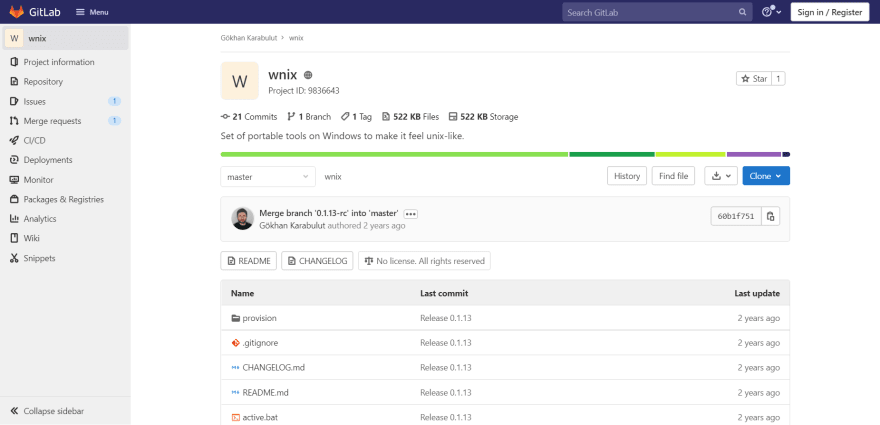The image size is (880, 425).
Task: Open the 522 KB Storage link
Action: point(483,117)
